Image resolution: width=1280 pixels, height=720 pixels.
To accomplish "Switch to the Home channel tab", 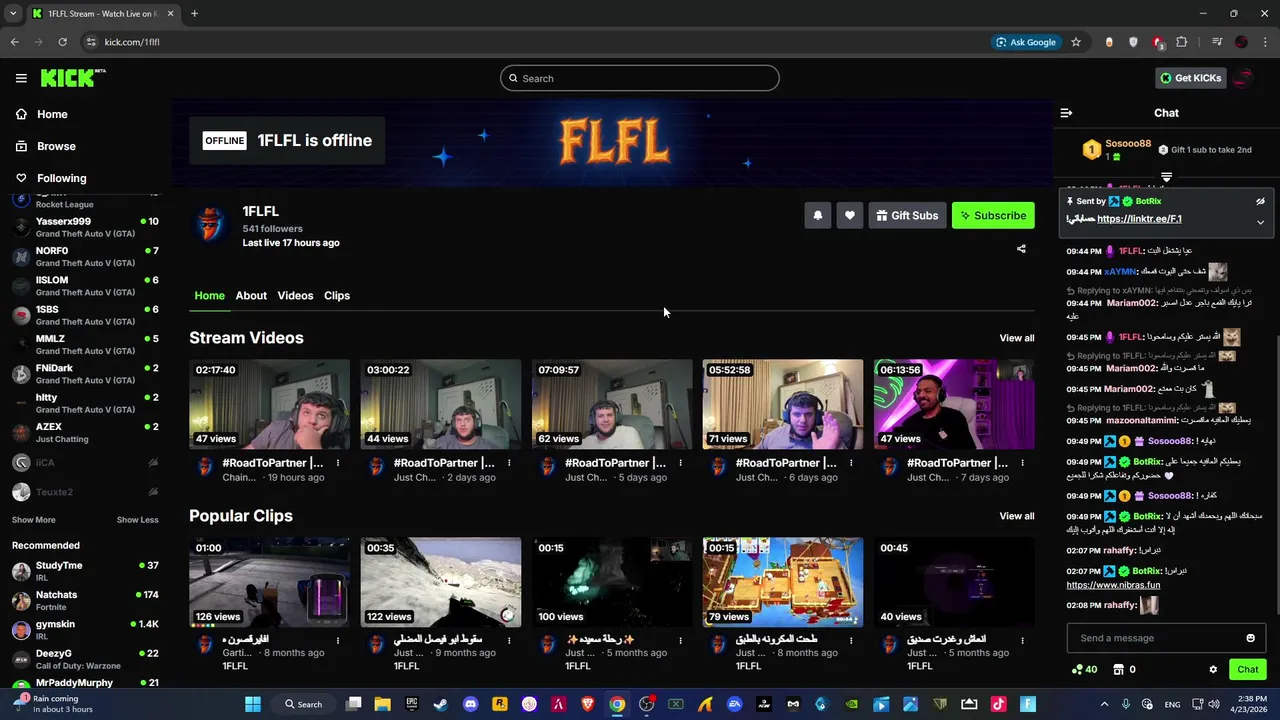I will (x=209, y=295).
